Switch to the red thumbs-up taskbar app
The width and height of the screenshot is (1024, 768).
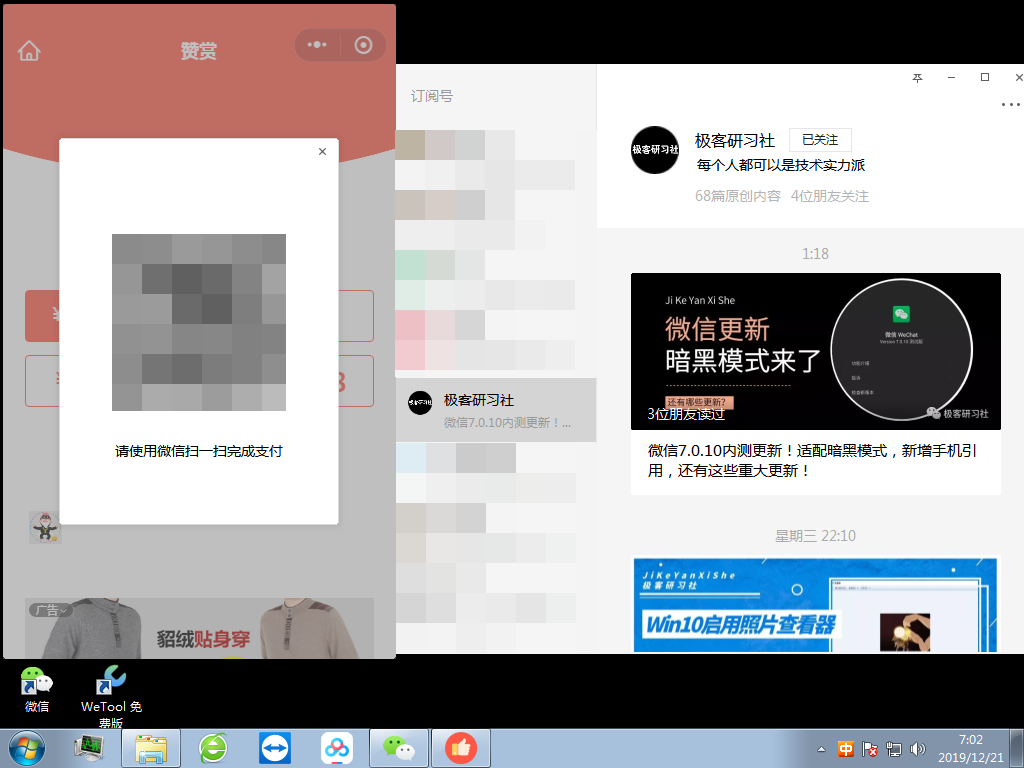[461, 748]
